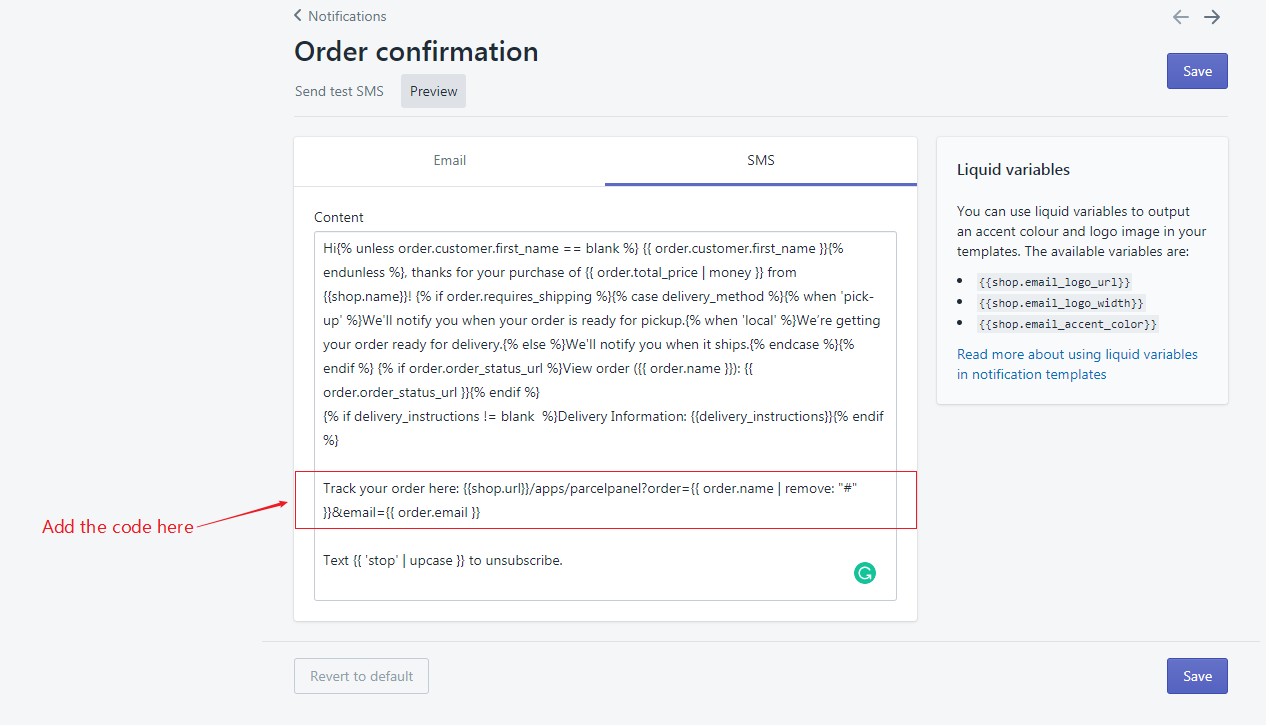The image size is (1266, 725).
Task: Click the Content field label
Action: pyautogui.click(x=339, y=217)
